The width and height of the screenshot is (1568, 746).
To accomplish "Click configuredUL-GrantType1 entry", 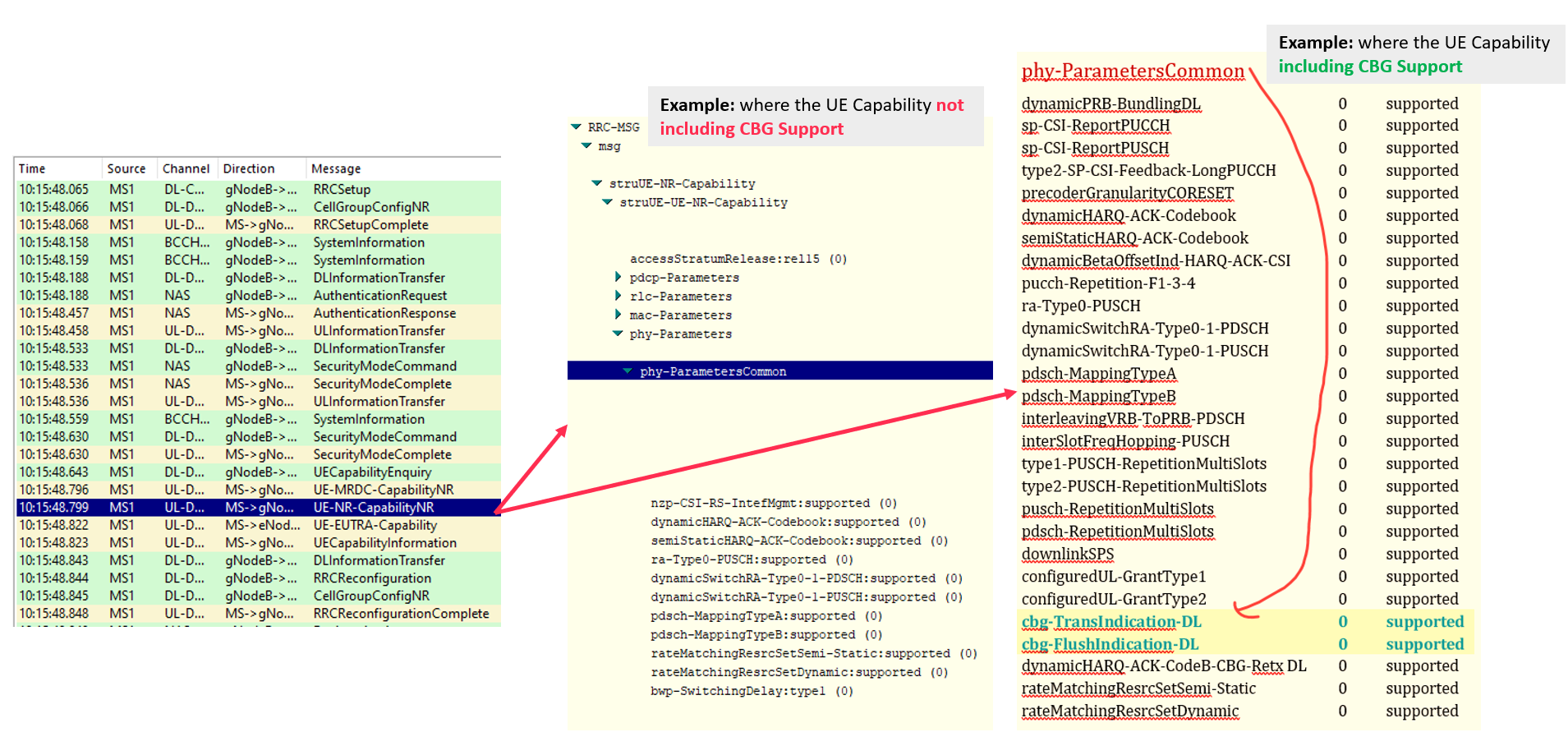I will pyautogui.click(x=1113, y=577).
